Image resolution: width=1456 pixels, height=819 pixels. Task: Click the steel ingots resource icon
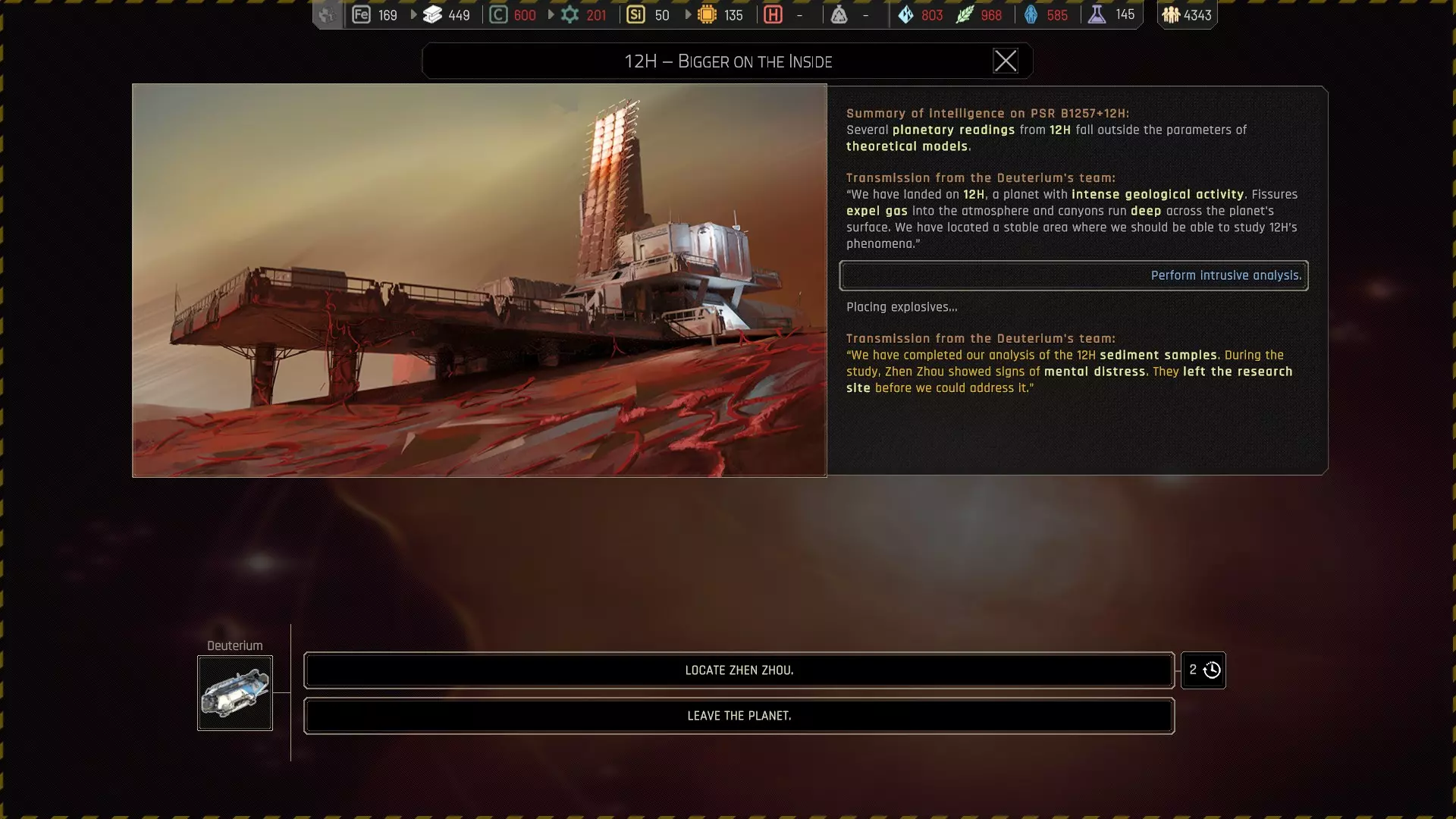(x=432, y=14)
